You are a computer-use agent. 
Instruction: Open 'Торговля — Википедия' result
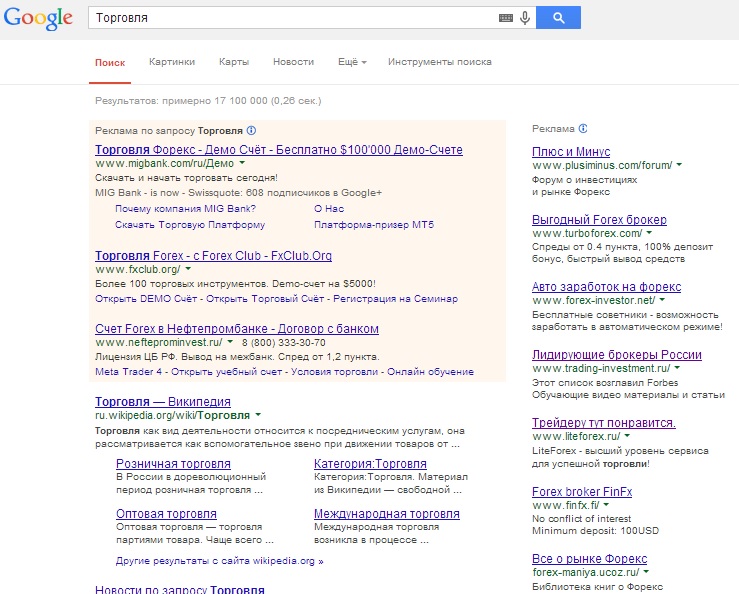[x=163, y=402]
